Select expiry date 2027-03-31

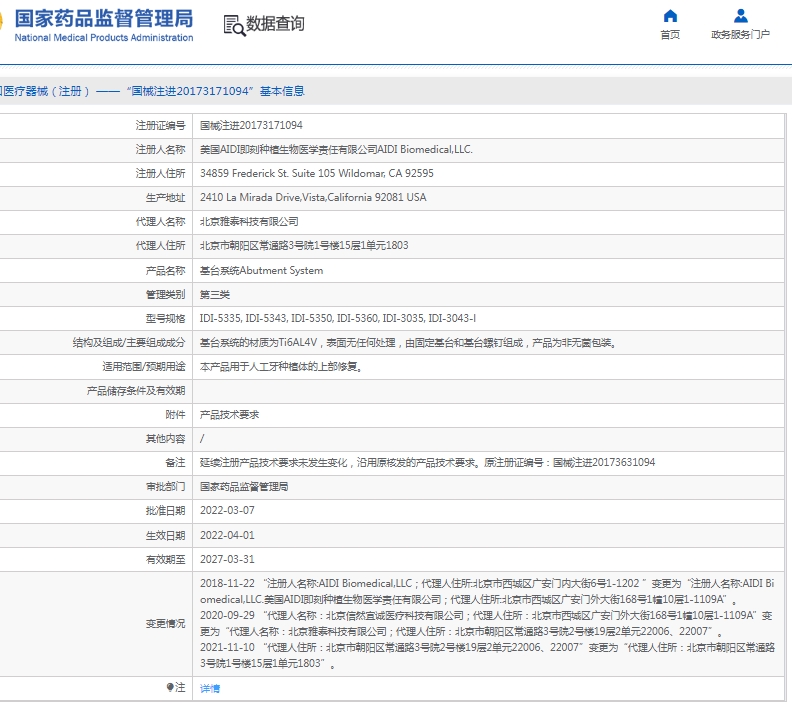coord(227,560)
